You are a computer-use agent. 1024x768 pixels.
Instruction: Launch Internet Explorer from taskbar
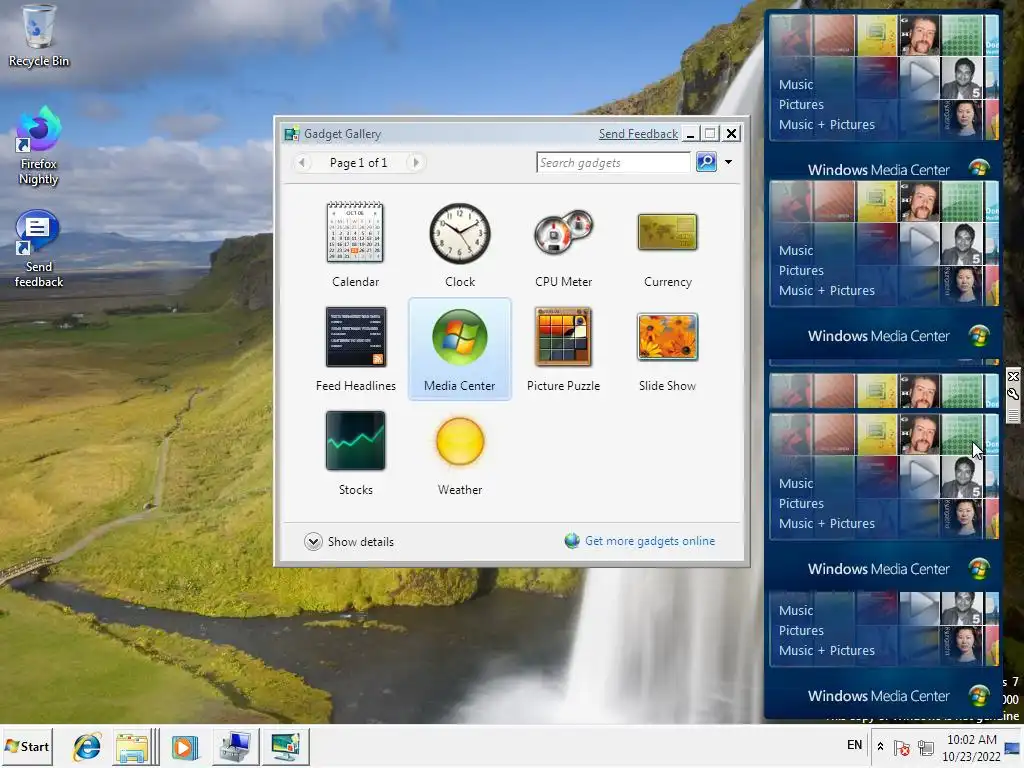87,746
